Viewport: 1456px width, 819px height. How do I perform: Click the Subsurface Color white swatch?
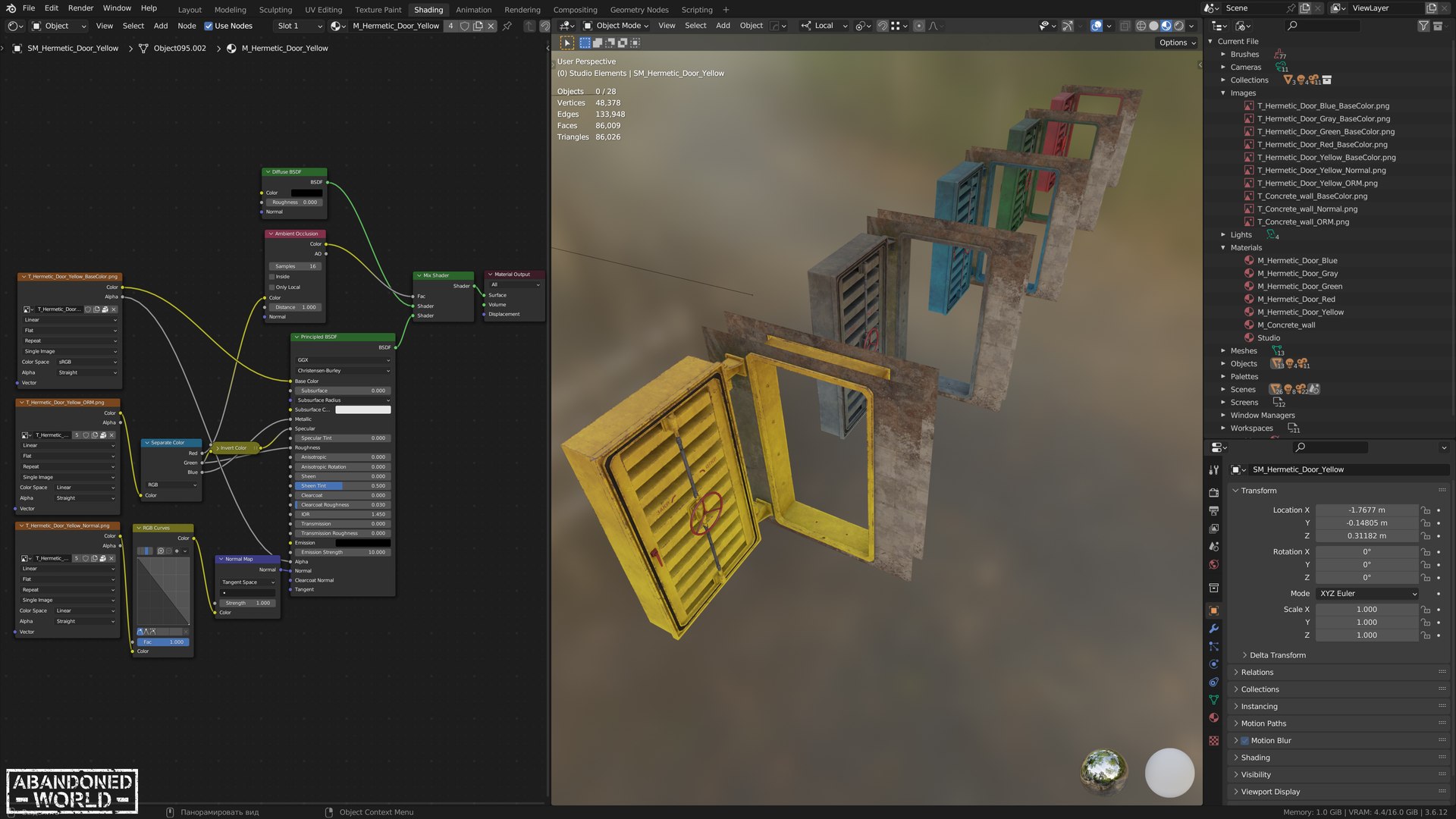(x=363, y=410)
